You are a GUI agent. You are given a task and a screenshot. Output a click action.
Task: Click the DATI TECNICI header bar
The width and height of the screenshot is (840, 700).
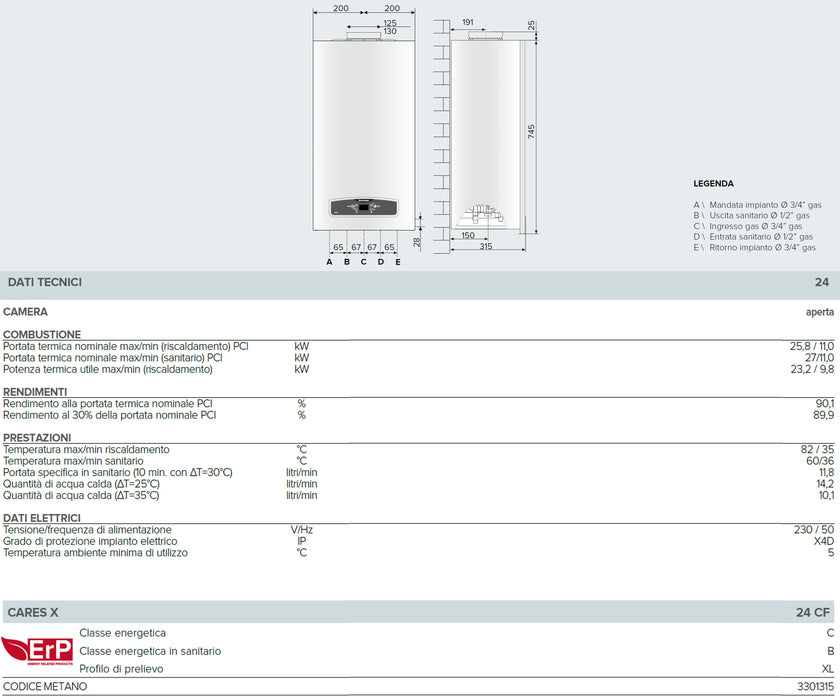420,283
